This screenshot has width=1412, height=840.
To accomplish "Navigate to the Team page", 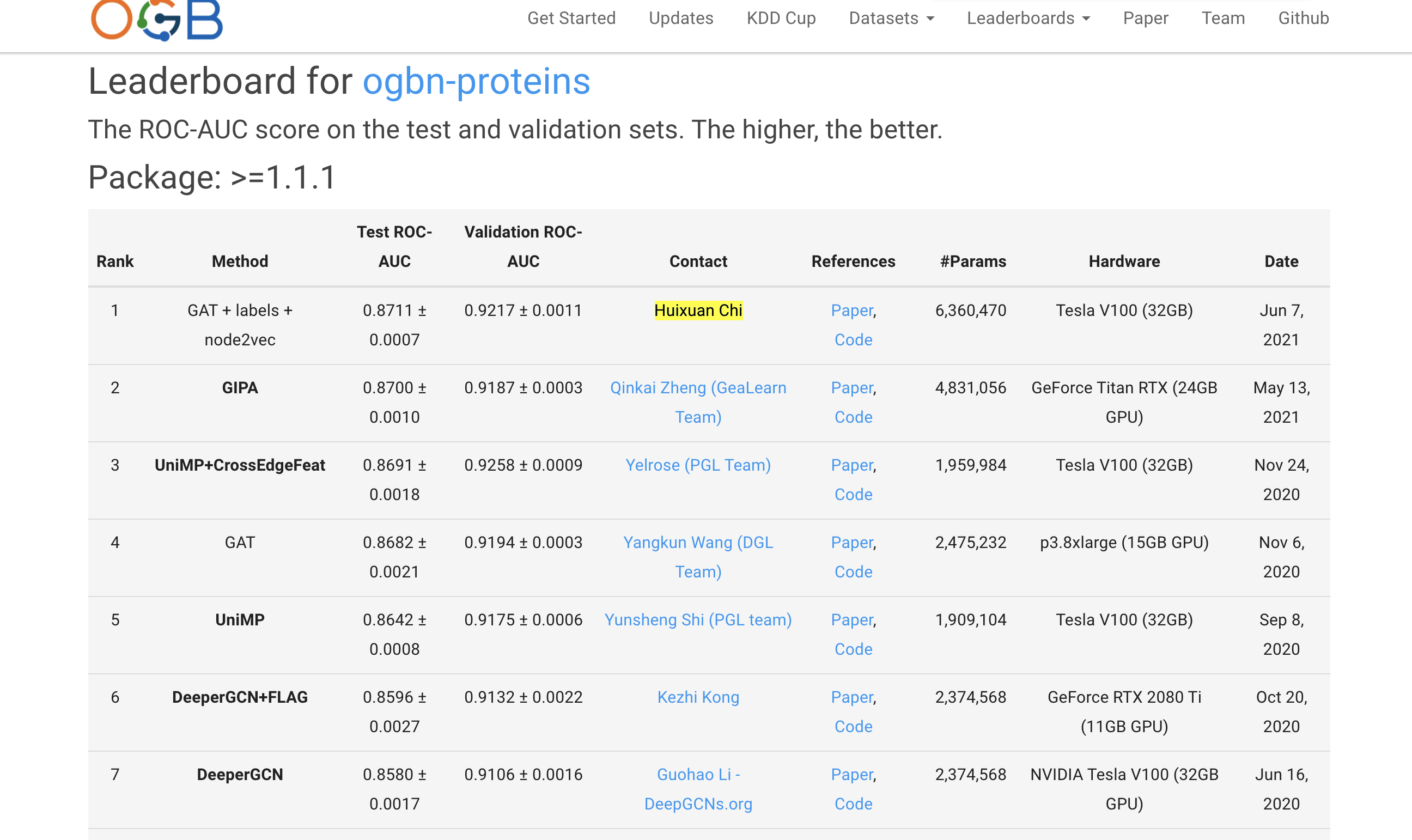I will 1223,18.
